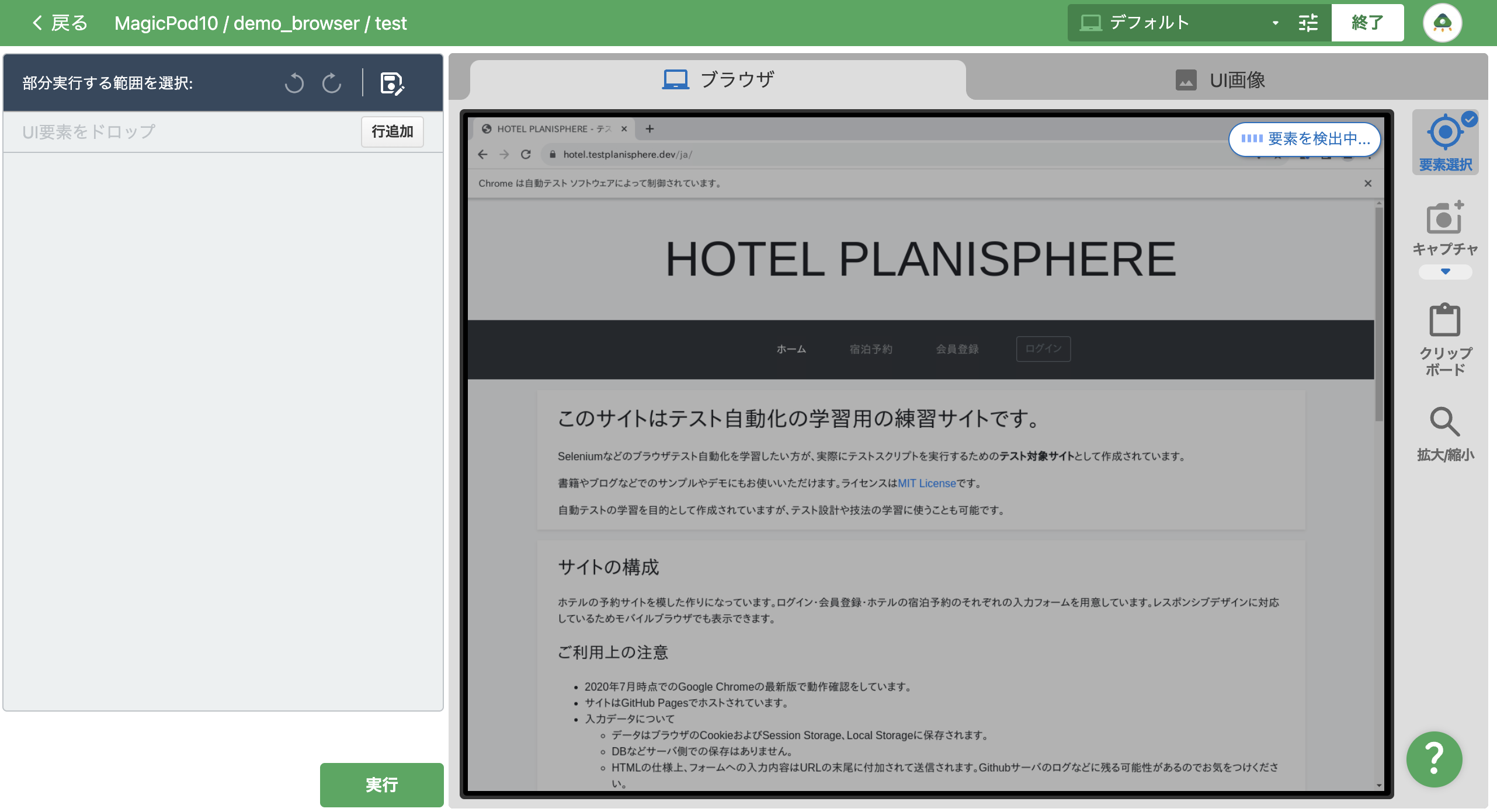Click the browser back arrow
This screenshot has width=1497, height=812.
482,154
